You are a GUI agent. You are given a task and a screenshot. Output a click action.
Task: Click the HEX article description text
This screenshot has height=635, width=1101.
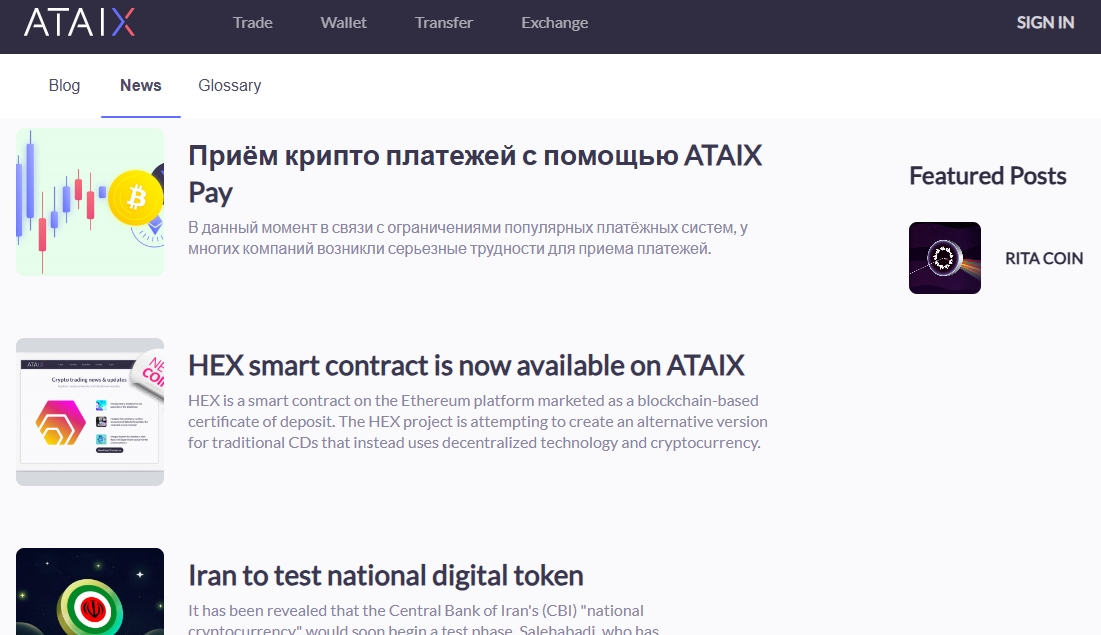point(478,421)
